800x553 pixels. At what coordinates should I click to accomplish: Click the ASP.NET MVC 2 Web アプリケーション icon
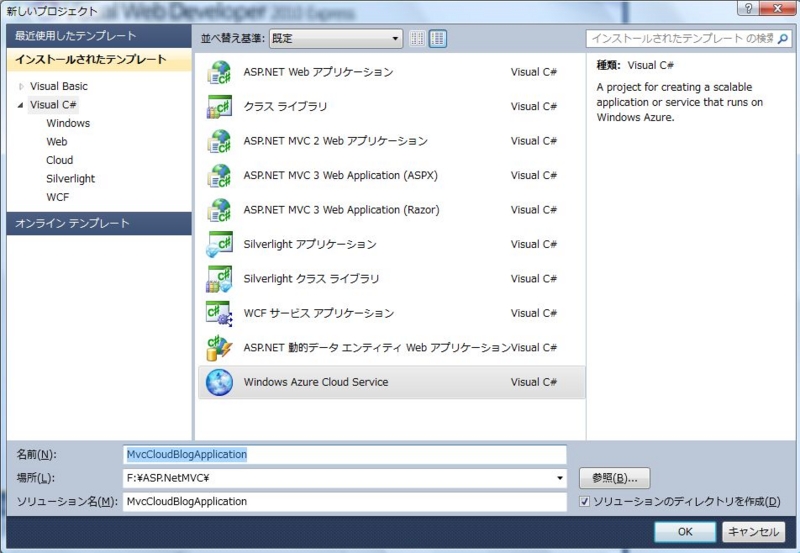pos(219,141)
